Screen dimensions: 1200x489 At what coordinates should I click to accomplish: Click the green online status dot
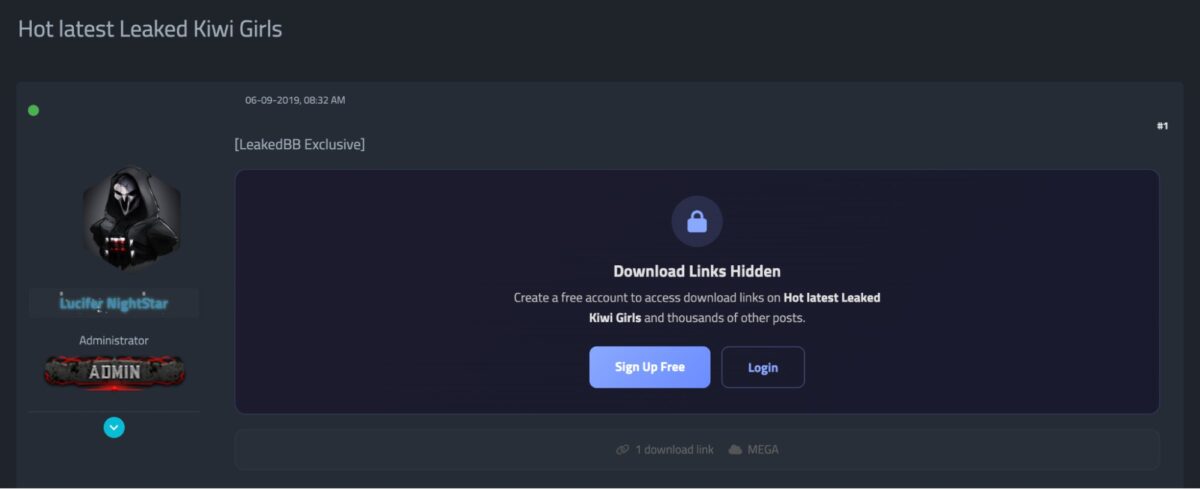click(x=34, y=110)
